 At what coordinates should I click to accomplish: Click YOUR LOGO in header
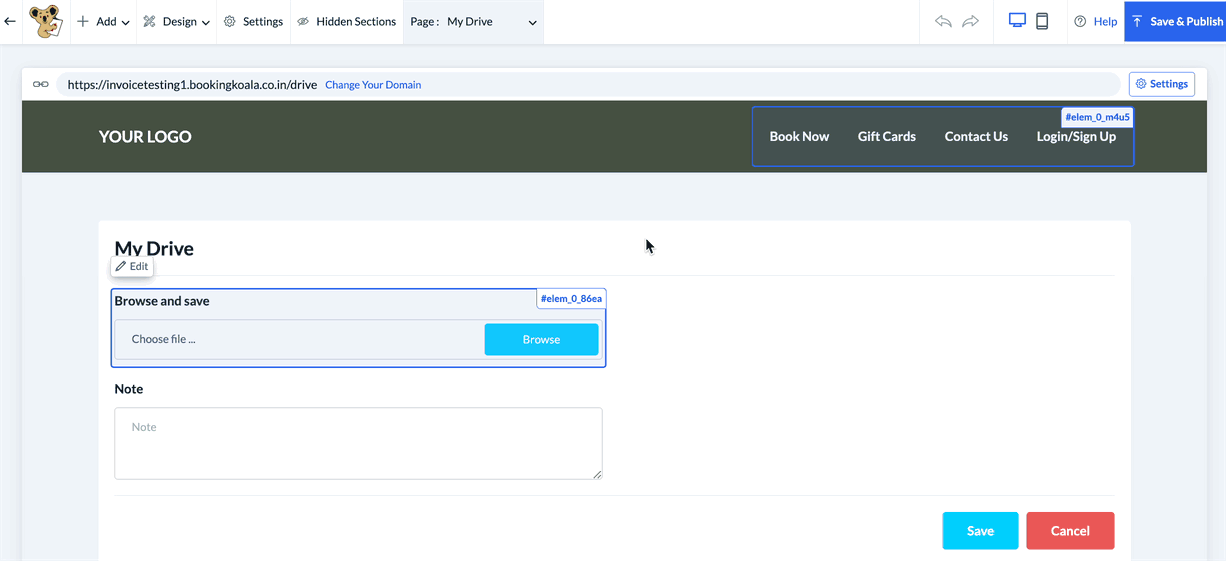pyautogui.click(x=145, y=137)
